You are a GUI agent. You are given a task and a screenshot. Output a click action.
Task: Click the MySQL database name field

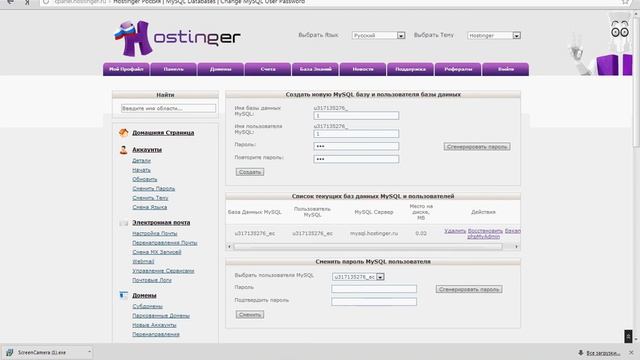[x=356, y=116]
